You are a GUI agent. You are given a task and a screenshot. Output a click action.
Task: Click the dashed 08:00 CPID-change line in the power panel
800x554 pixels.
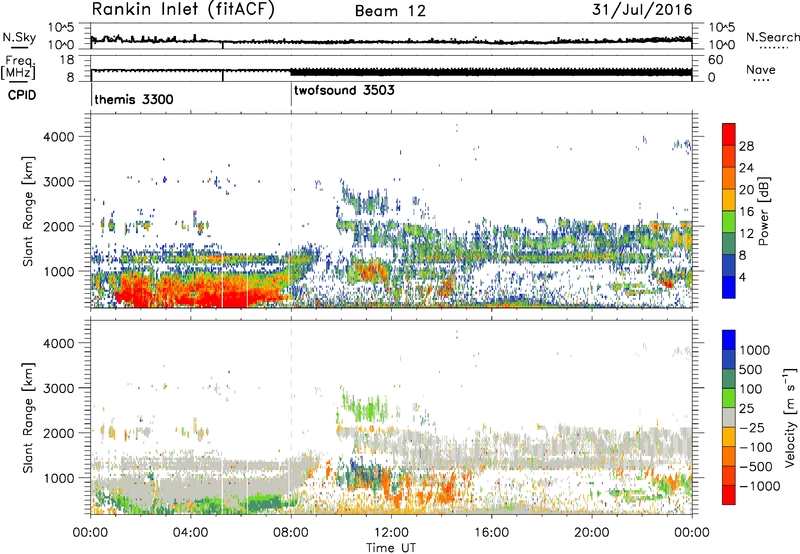(291, 211)
